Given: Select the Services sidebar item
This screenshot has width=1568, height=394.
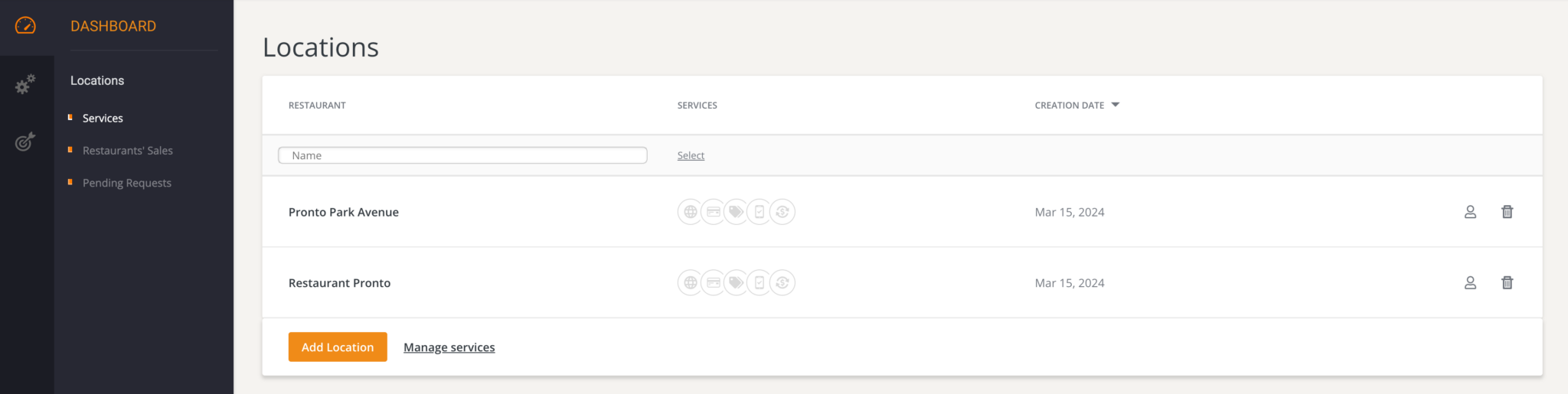Looking at the screenshot, I should coord(103,119).
